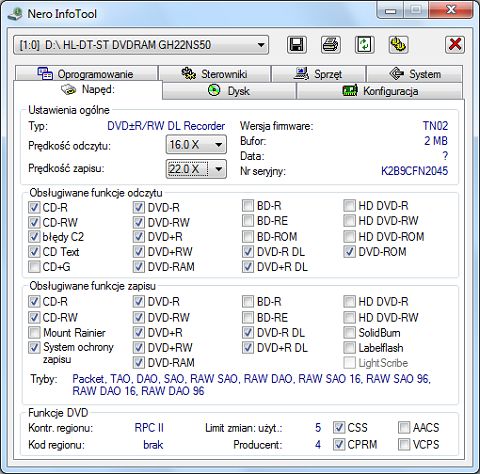Check the HD DVD-ROM checkbox
Screen dimensions: 480x474
pyautogui.click(x=349, y=237)
